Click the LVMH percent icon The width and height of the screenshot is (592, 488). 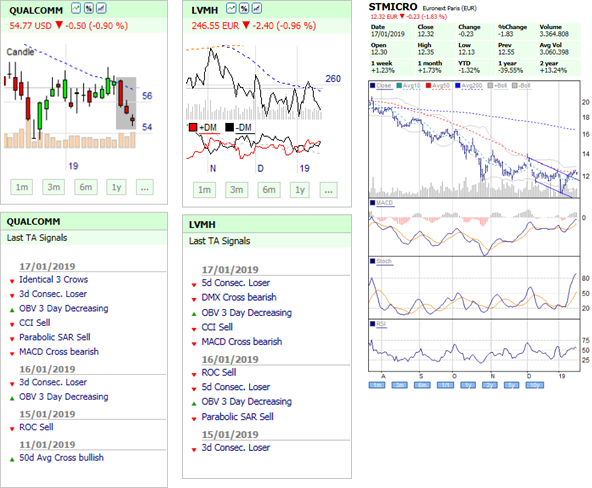(244, 8)
